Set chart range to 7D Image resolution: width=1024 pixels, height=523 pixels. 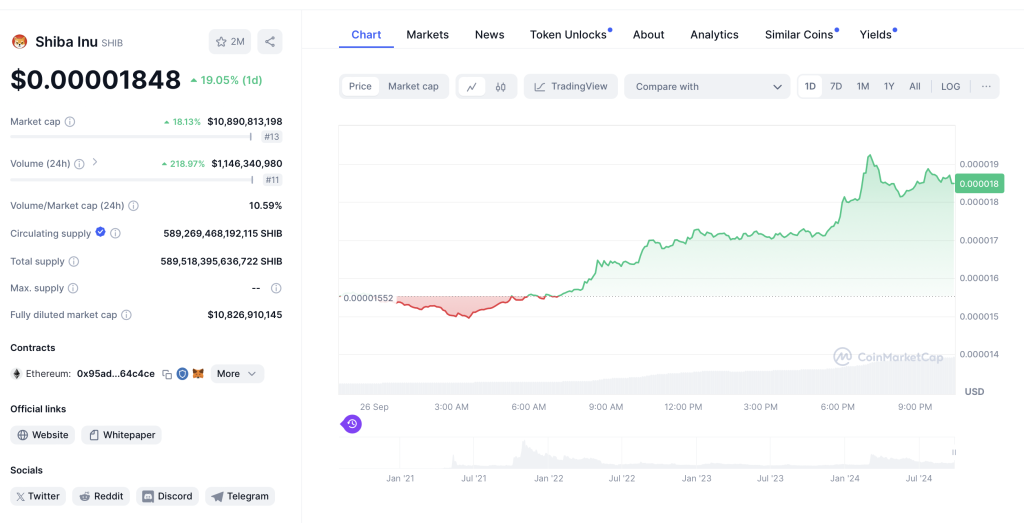click(x=836, y=86)
